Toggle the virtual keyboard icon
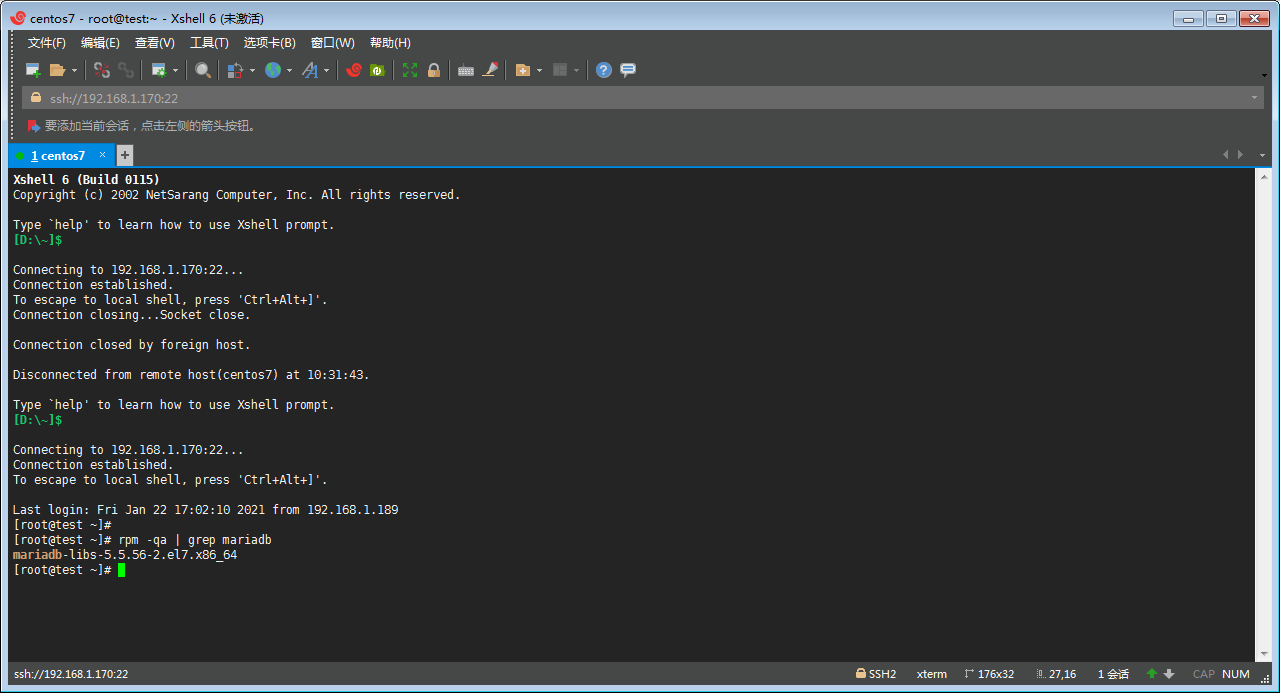 pyautogui.click(x=465, y=70)
